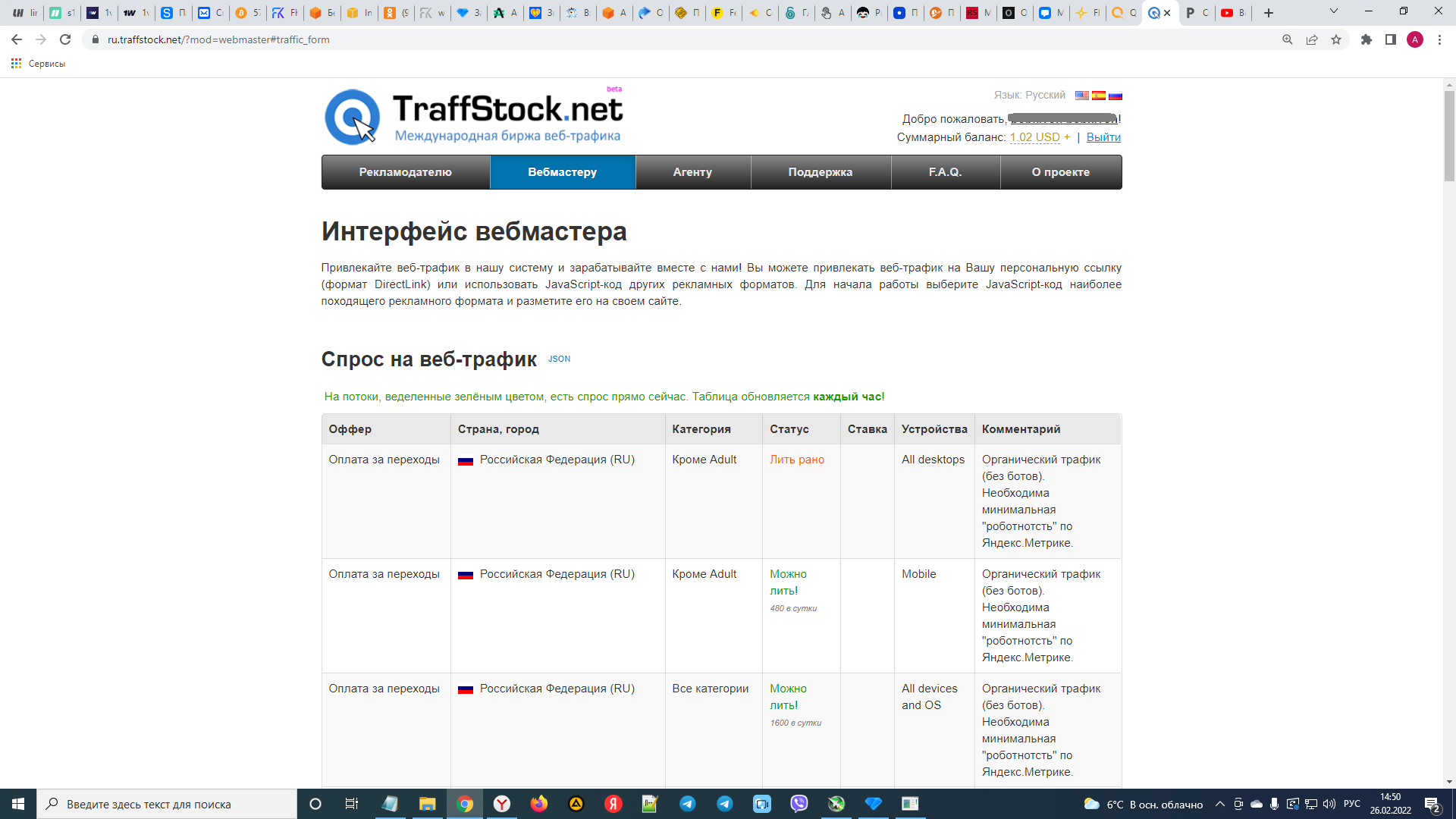Screen dimensions: 1456x819
Task: Click the weather widget in taskbar
Action: [x=1144, y=804]
